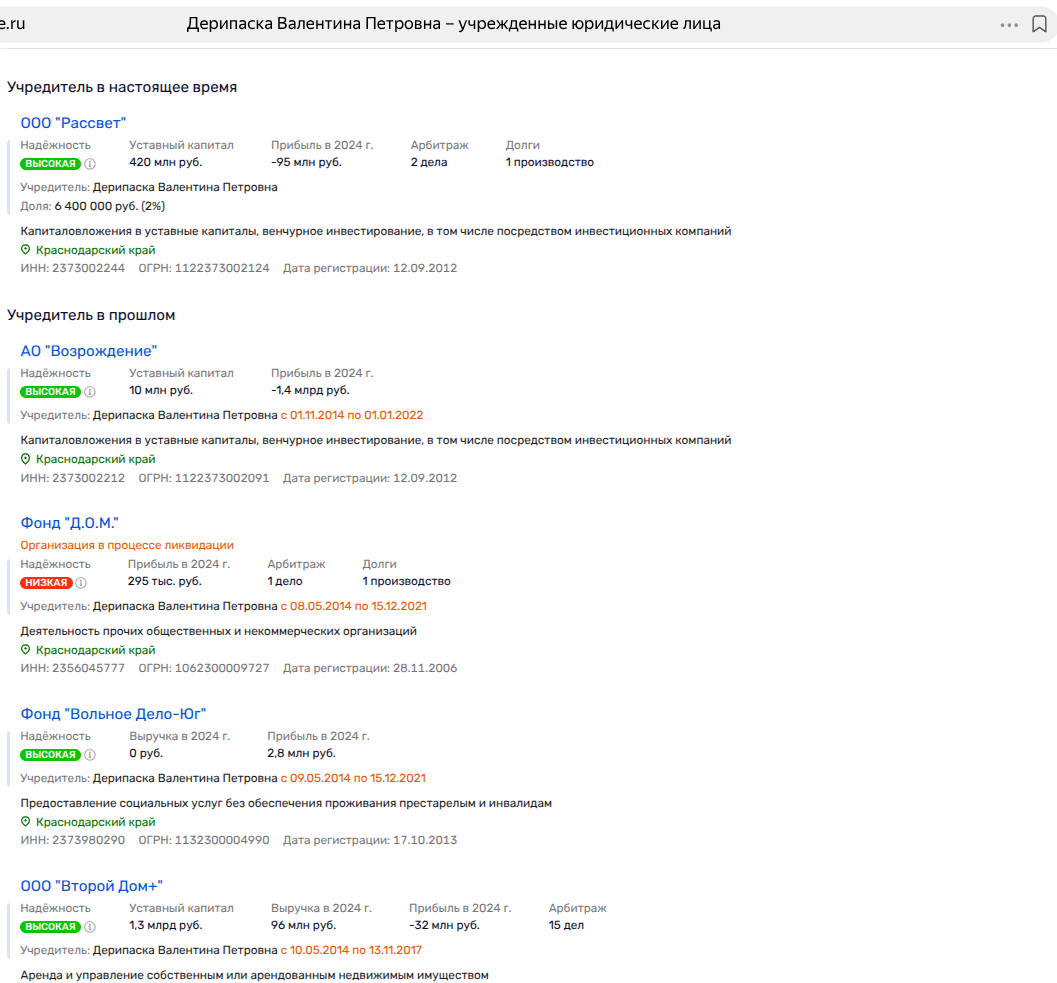Open АО "Возрождение" company link
Screen dimensions: 1057x983
[89, 351]
